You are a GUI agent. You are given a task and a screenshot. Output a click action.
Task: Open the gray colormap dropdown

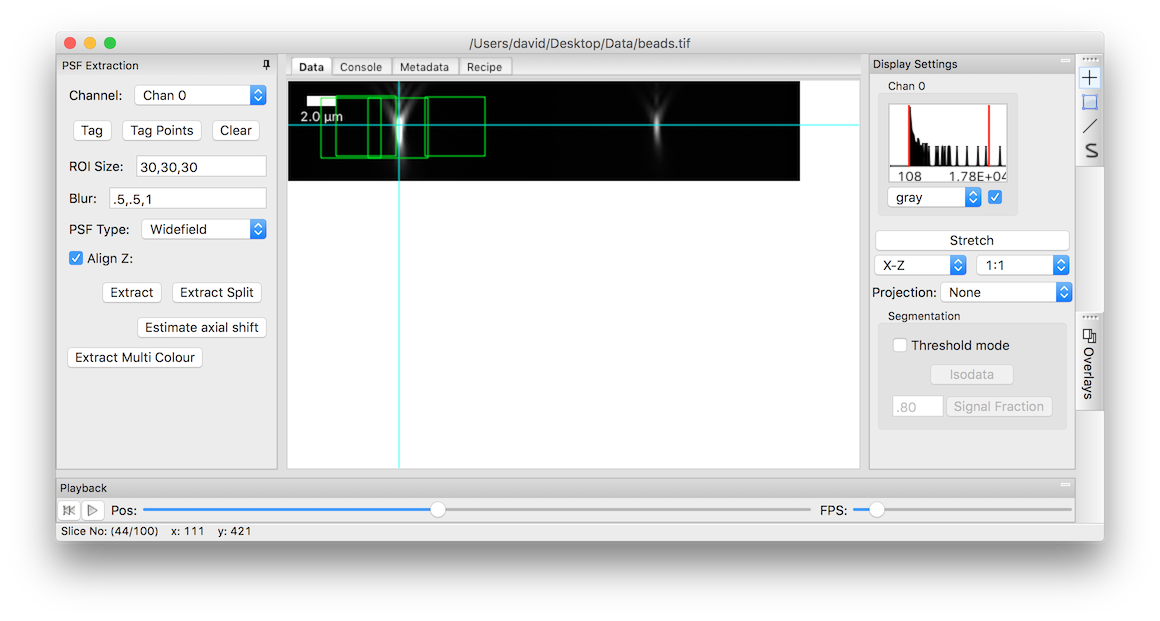coord(934,198)
